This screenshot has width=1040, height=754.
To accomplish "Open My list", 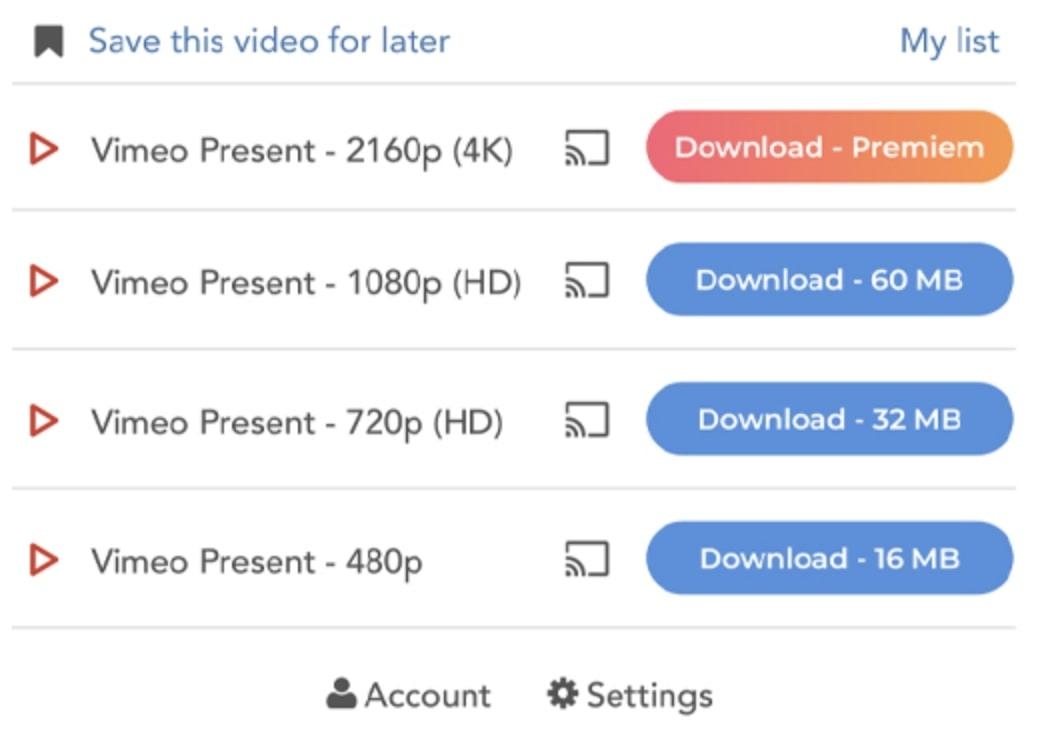I will pos(949,41).
